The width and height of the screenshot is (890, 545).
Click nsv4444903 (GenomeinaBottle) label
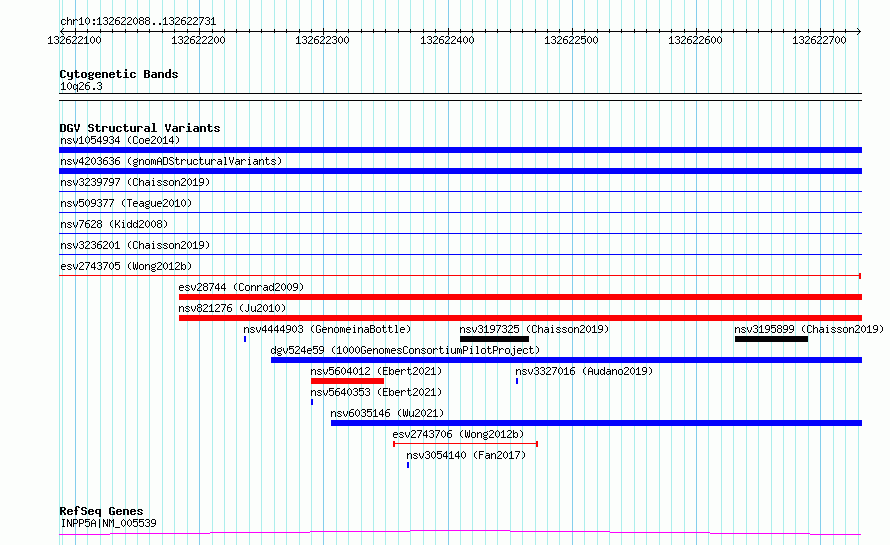[327, 329]
